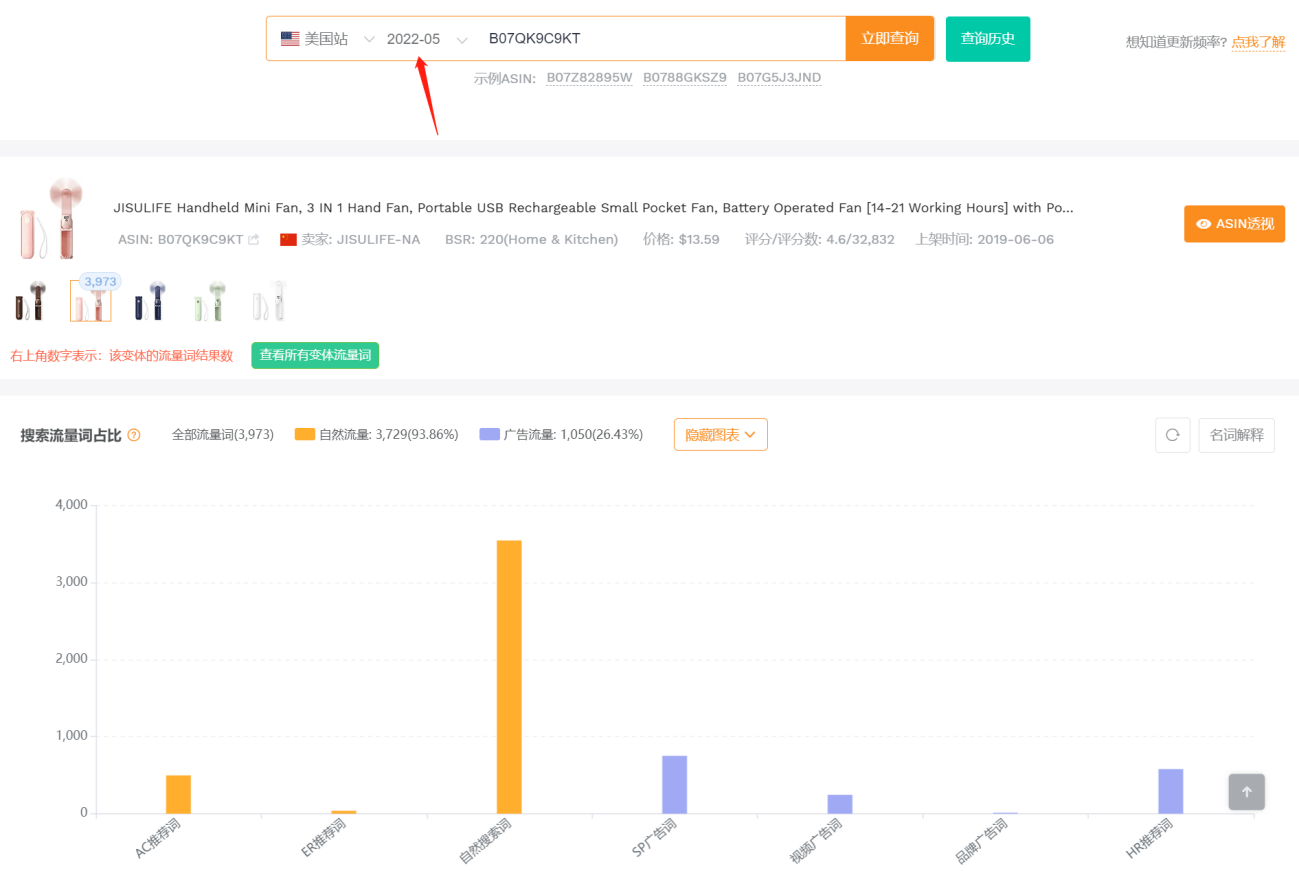Click the ASIN input field
The image size is (1299, 871).
660,39
